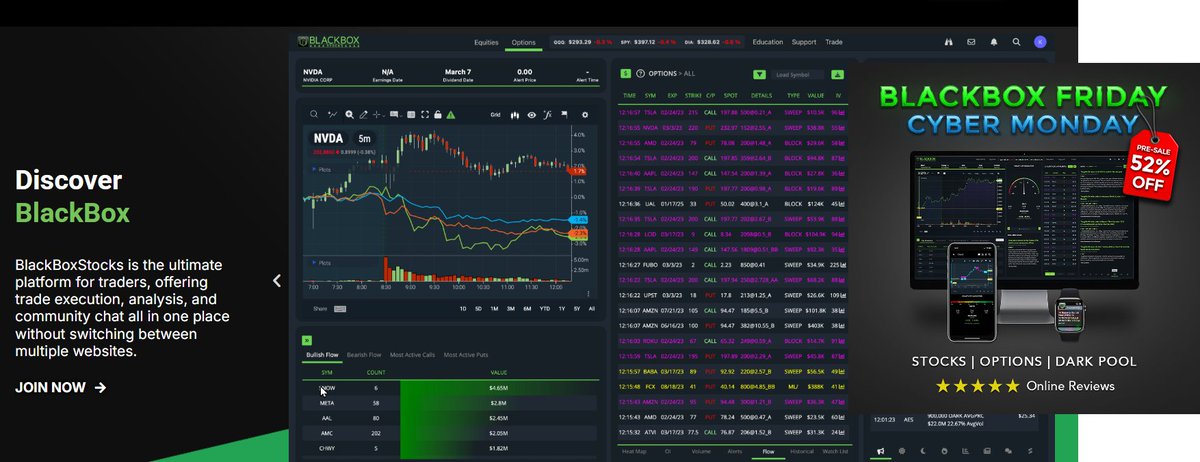Select the Bearish Flow tab
Screen dimensions: 1200x462
pyautogui.click(x=363, y=355)
